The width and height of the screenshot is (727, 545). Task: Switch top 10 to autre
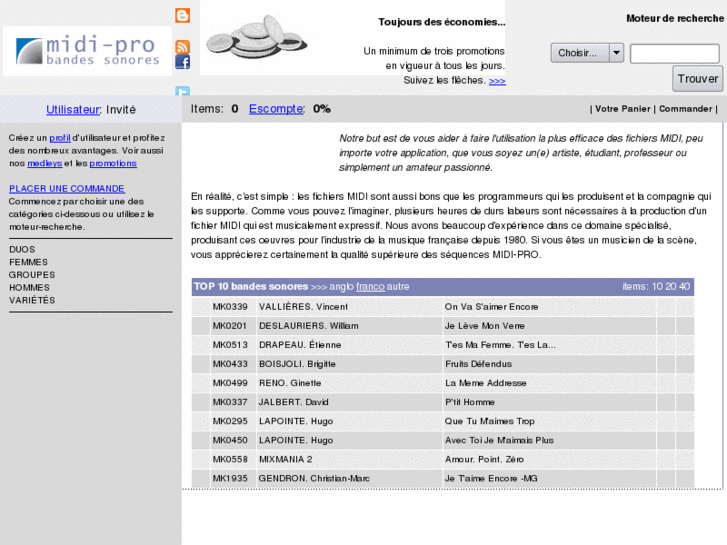click(398, 287)
